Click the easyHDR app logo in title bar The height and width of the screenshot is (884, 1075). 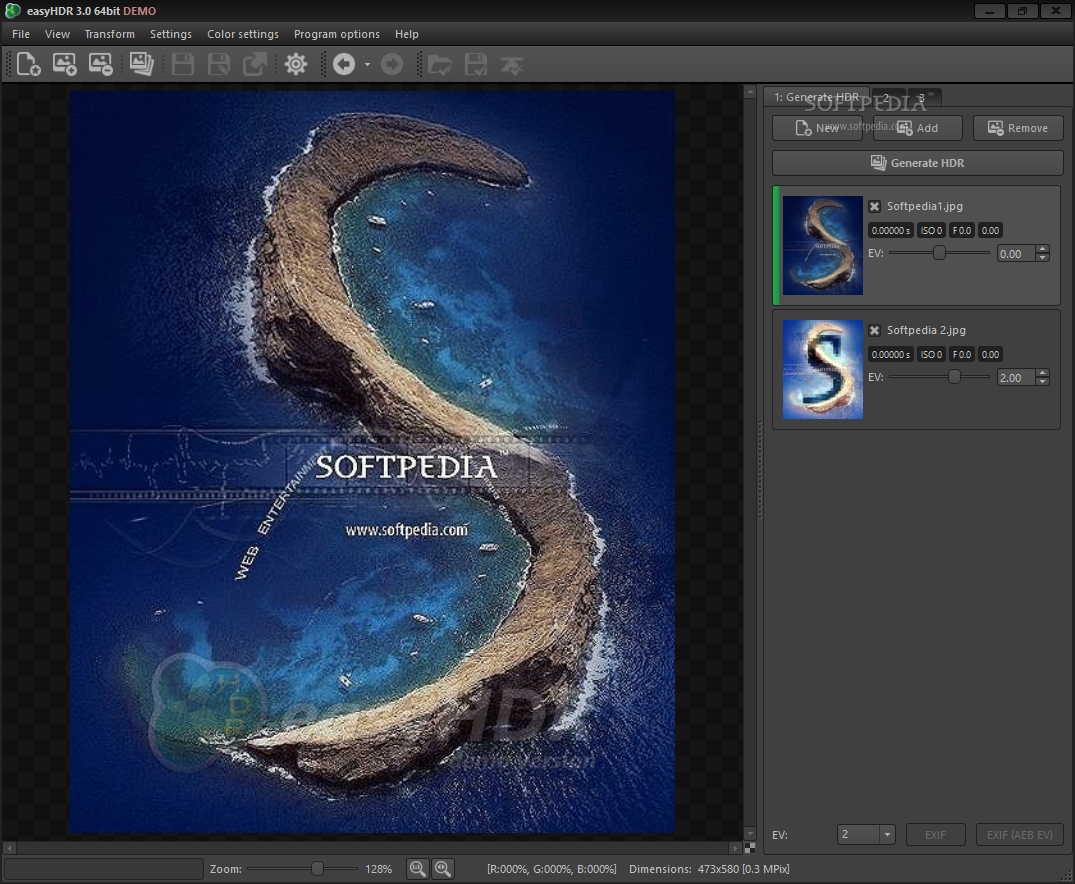(x=12, y=10)
